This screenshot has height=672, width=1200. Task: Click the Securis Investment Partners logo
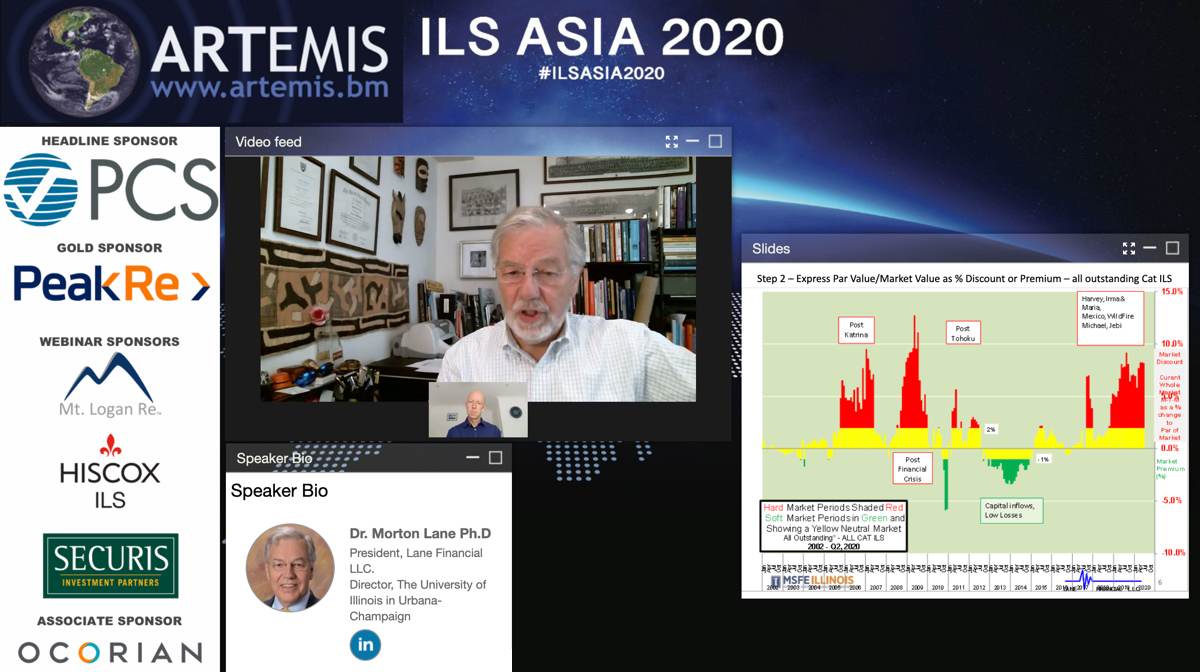[110, 565]
